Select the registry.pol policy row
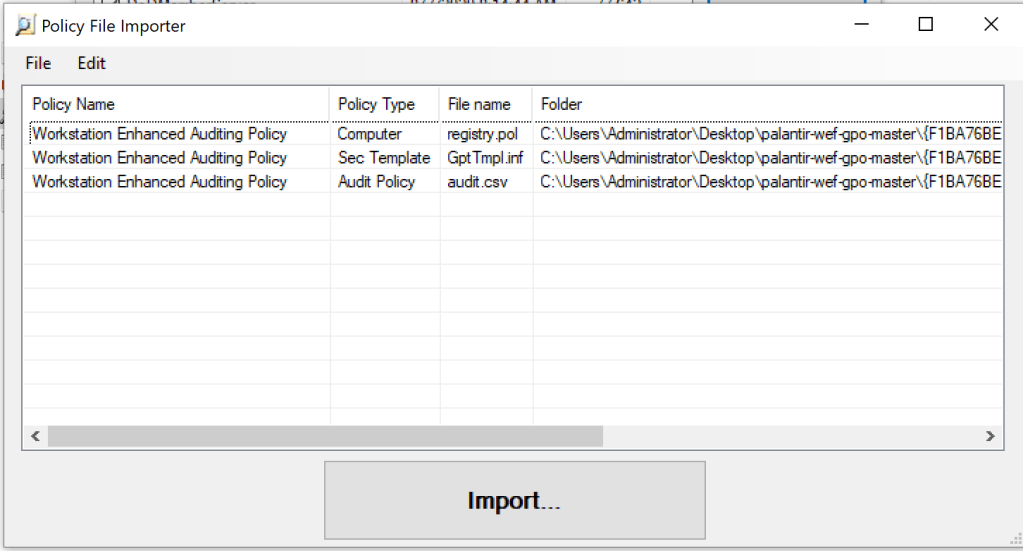Image resolution: width=1023 pixels, height=551 pixels. point(159,134)
